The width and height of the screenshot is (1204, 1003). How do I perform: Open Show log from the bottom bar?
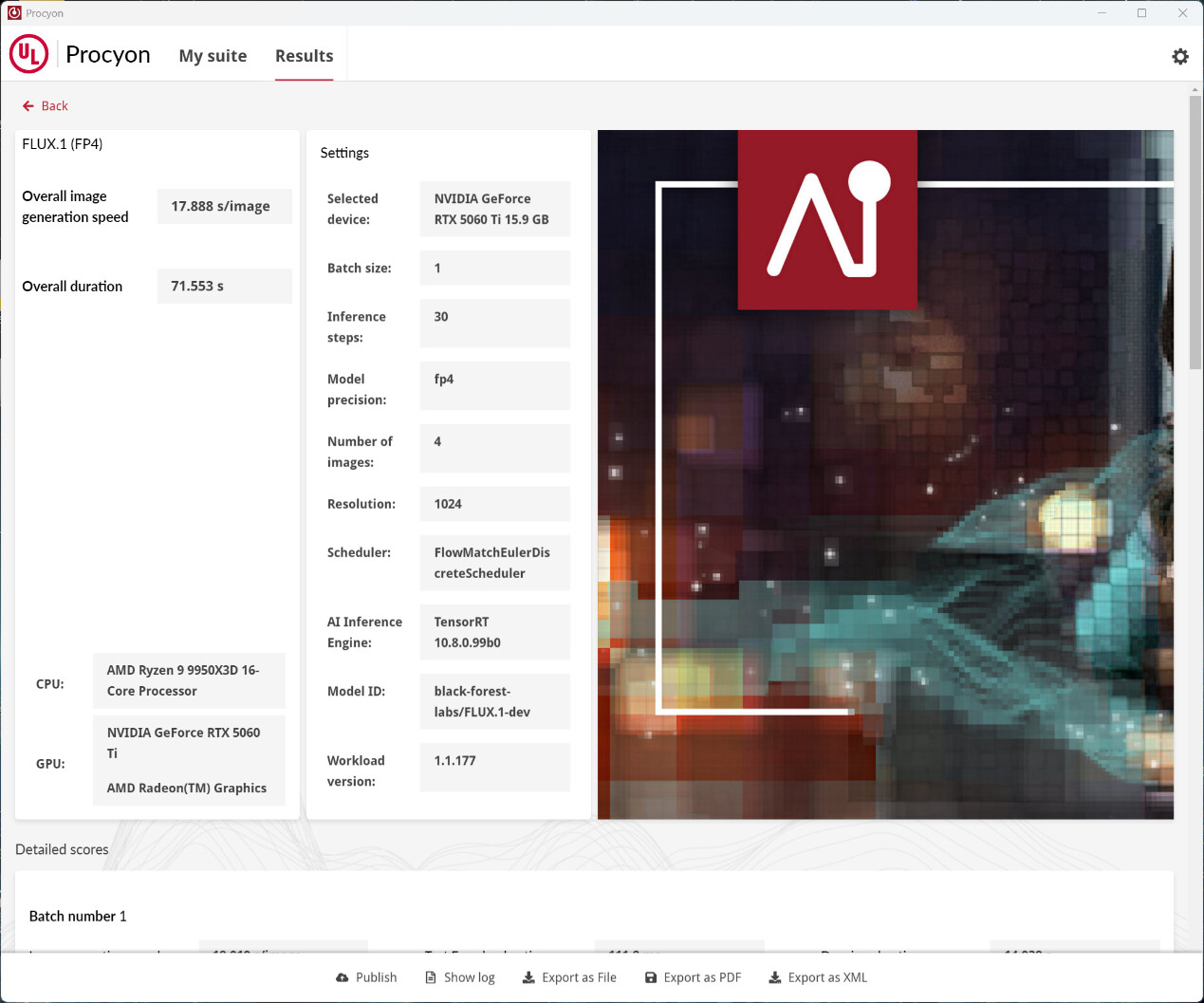click(459, 977)
